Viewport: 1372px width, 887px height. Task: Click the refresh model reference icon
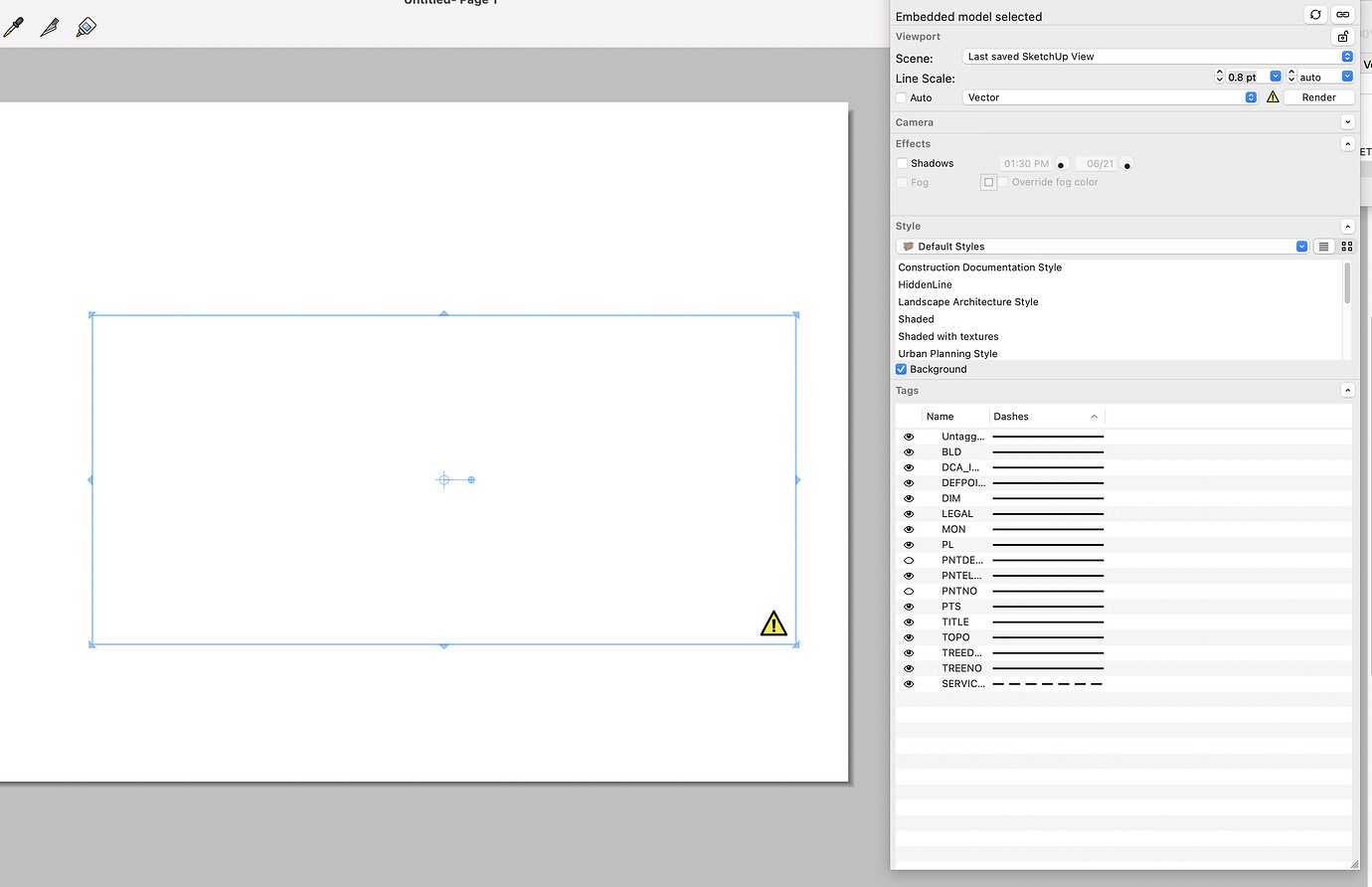tap(1314, 14)
